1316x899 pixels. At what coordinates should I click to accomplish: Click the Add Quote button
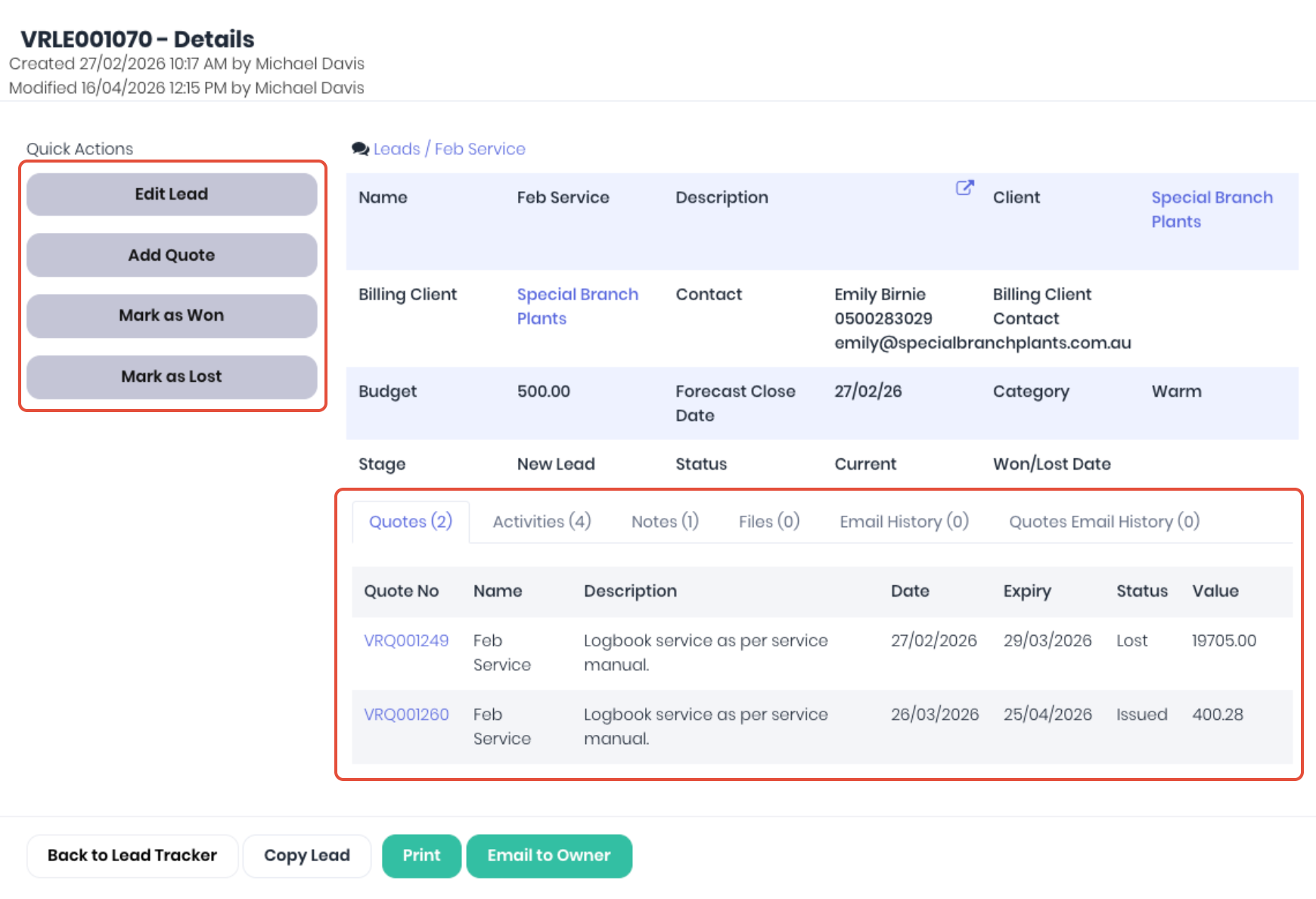coord(172,255)
